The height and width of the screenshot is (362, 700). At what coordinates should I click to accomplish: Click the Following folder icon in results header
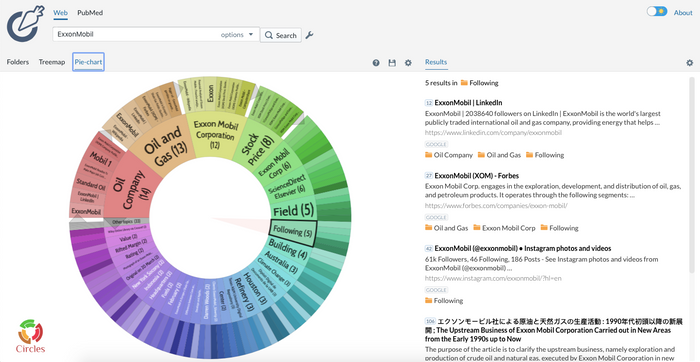pyautogui.click(x=464, y=83)
